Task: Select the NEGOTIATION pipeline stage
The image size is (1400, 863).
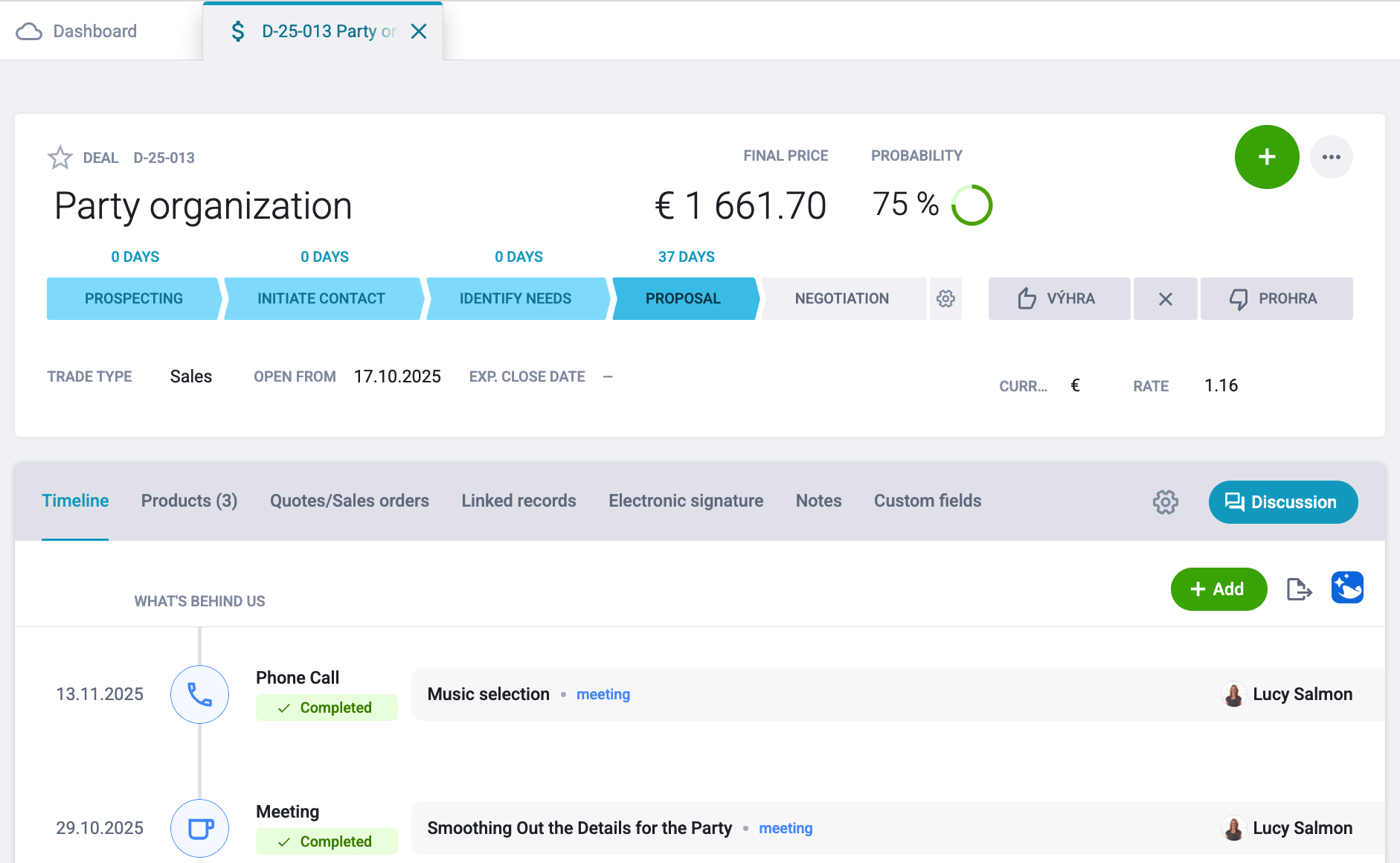Action: 842,298
